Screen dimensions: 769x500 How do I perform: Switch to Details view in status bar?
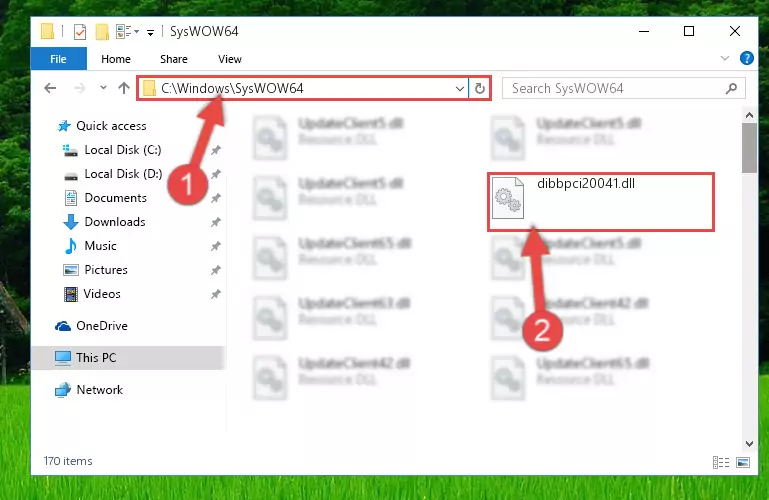point(721,462)
